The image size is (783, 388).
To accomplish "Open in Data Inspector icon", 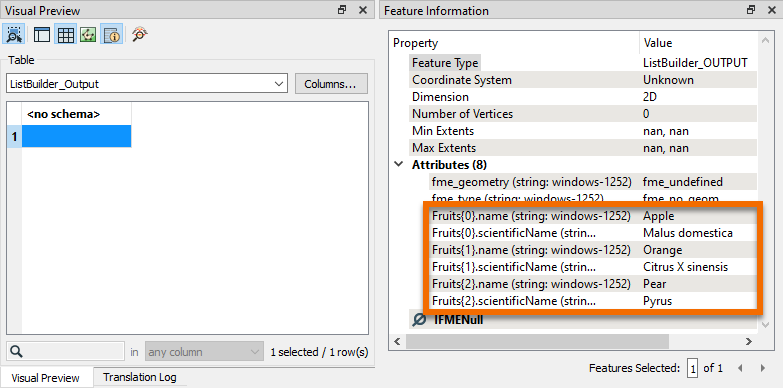I will 140,34.
